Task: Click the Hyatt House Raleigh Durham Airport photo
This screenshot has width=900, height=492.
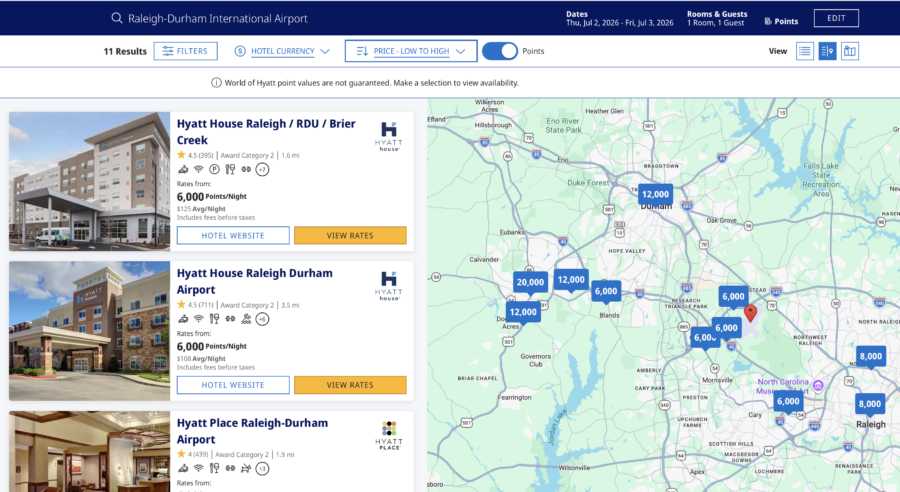Action: click(90, 331)
